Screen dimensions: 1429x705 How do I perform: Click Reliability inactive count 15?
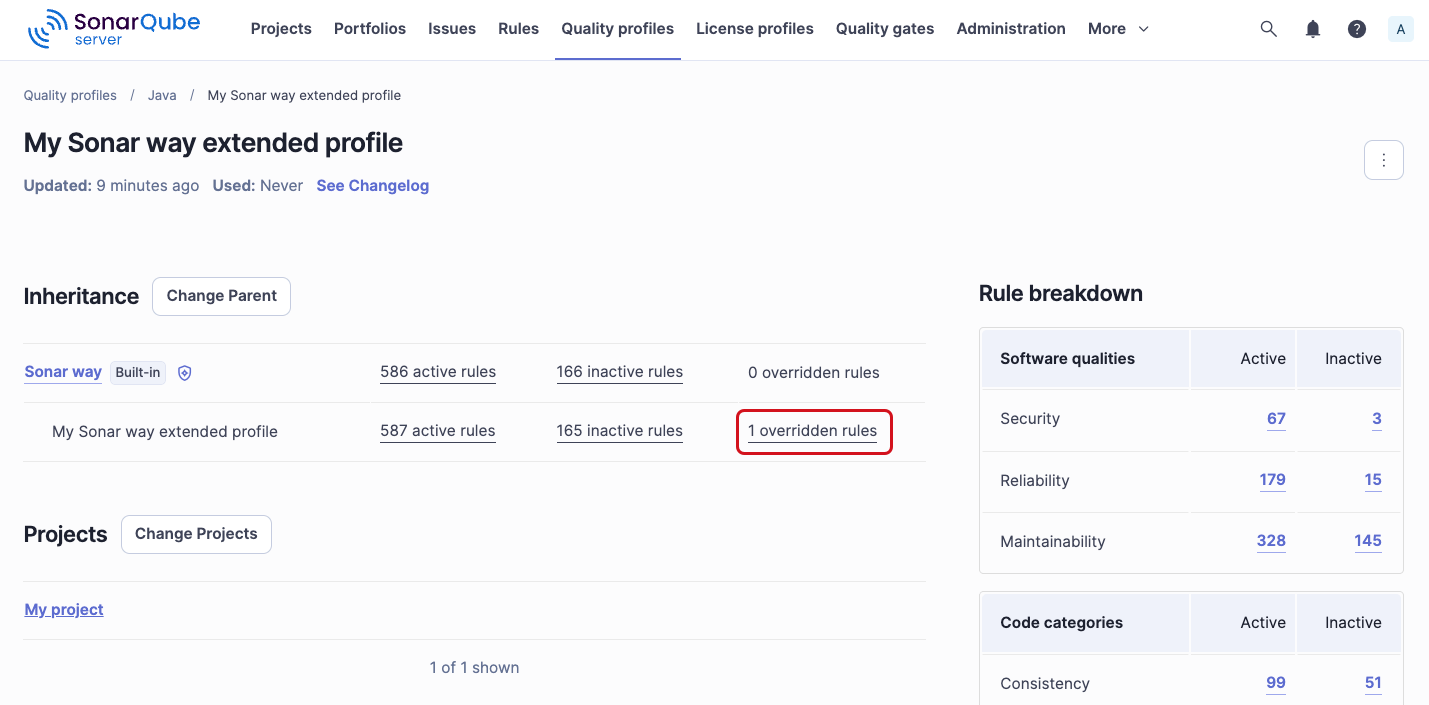click(1373, 480)
